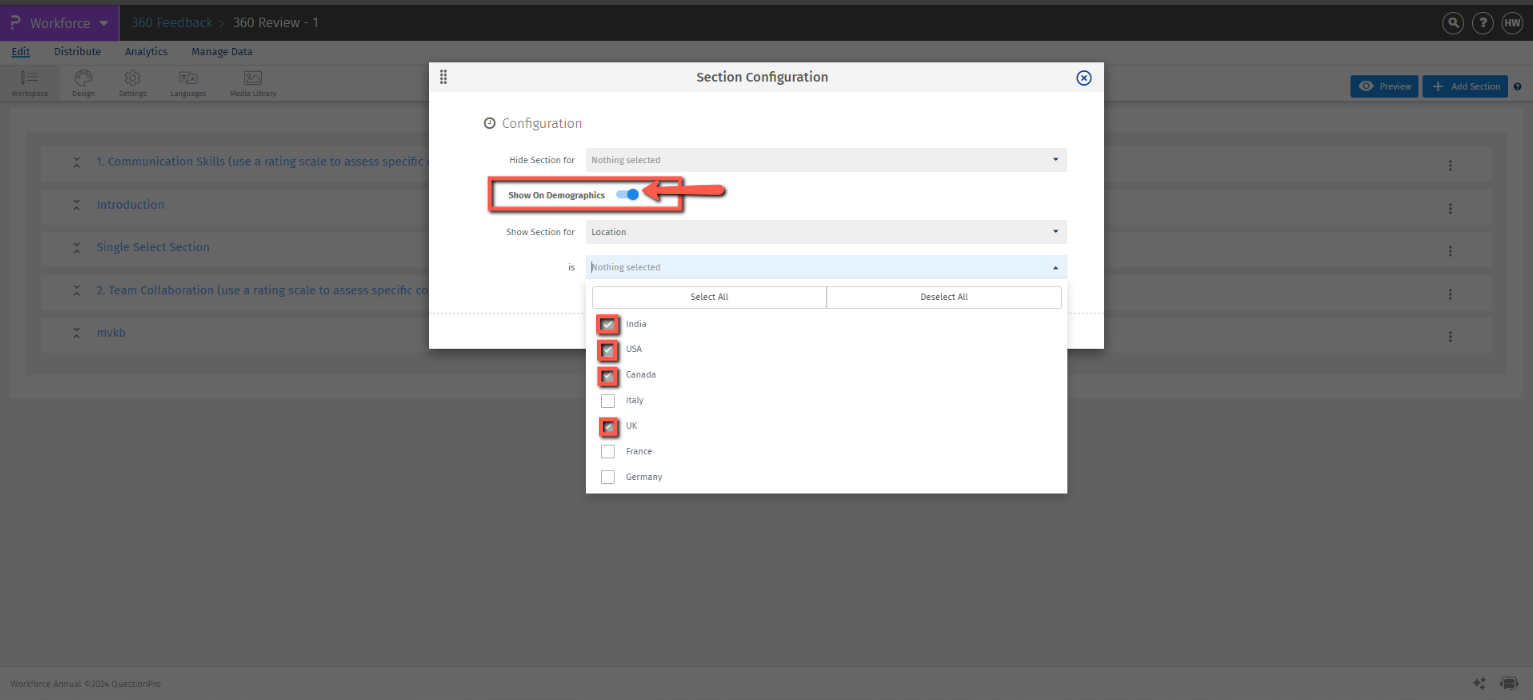The image size is (1533, 700).
Task: Collapse the Single Select Section row
Action: coord(76,247)
